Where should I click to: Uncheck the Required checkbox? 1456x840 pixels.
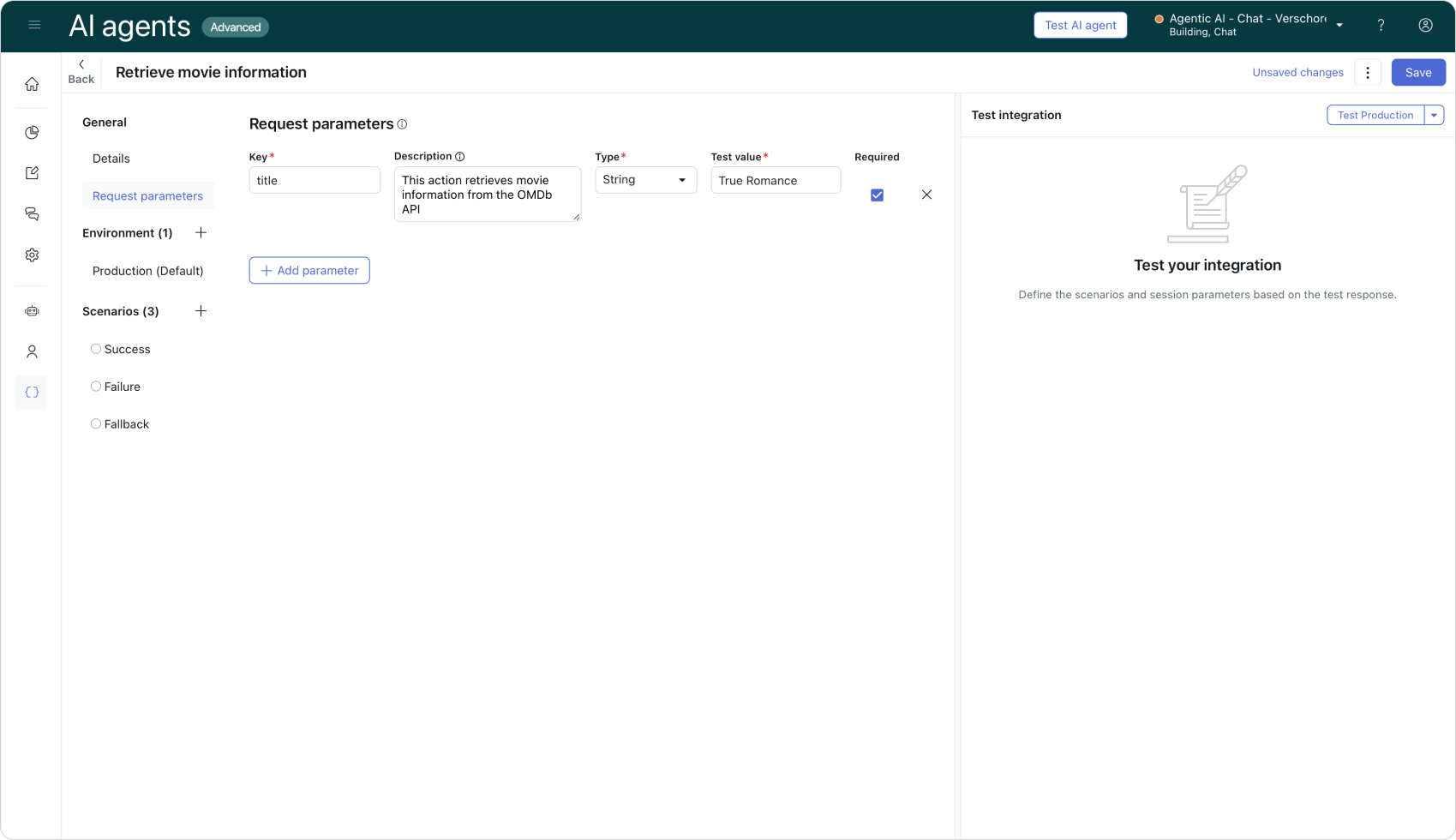(877, 195)
